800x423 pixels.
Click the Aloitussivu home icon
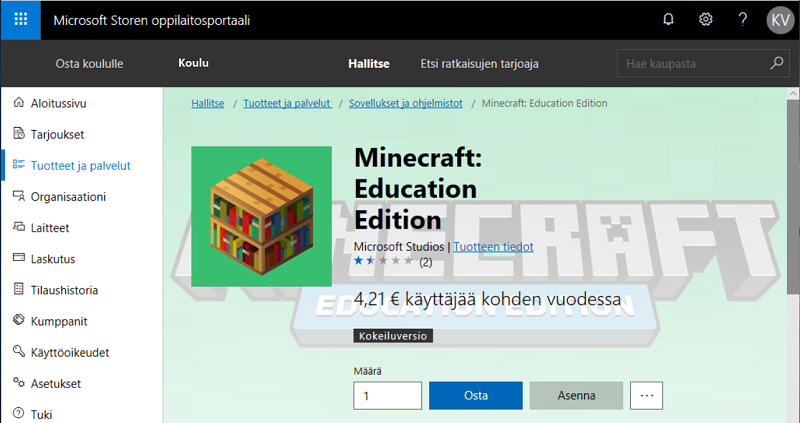click(19, 103)
